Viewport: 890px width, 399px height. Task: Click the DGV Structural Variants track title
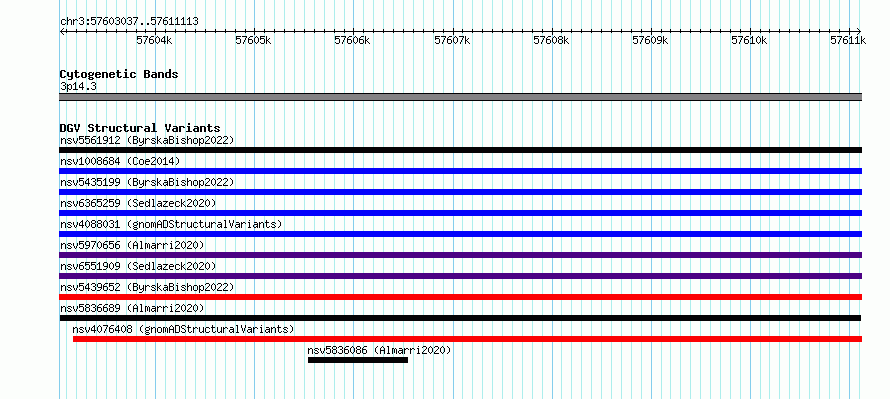[140, 128]
